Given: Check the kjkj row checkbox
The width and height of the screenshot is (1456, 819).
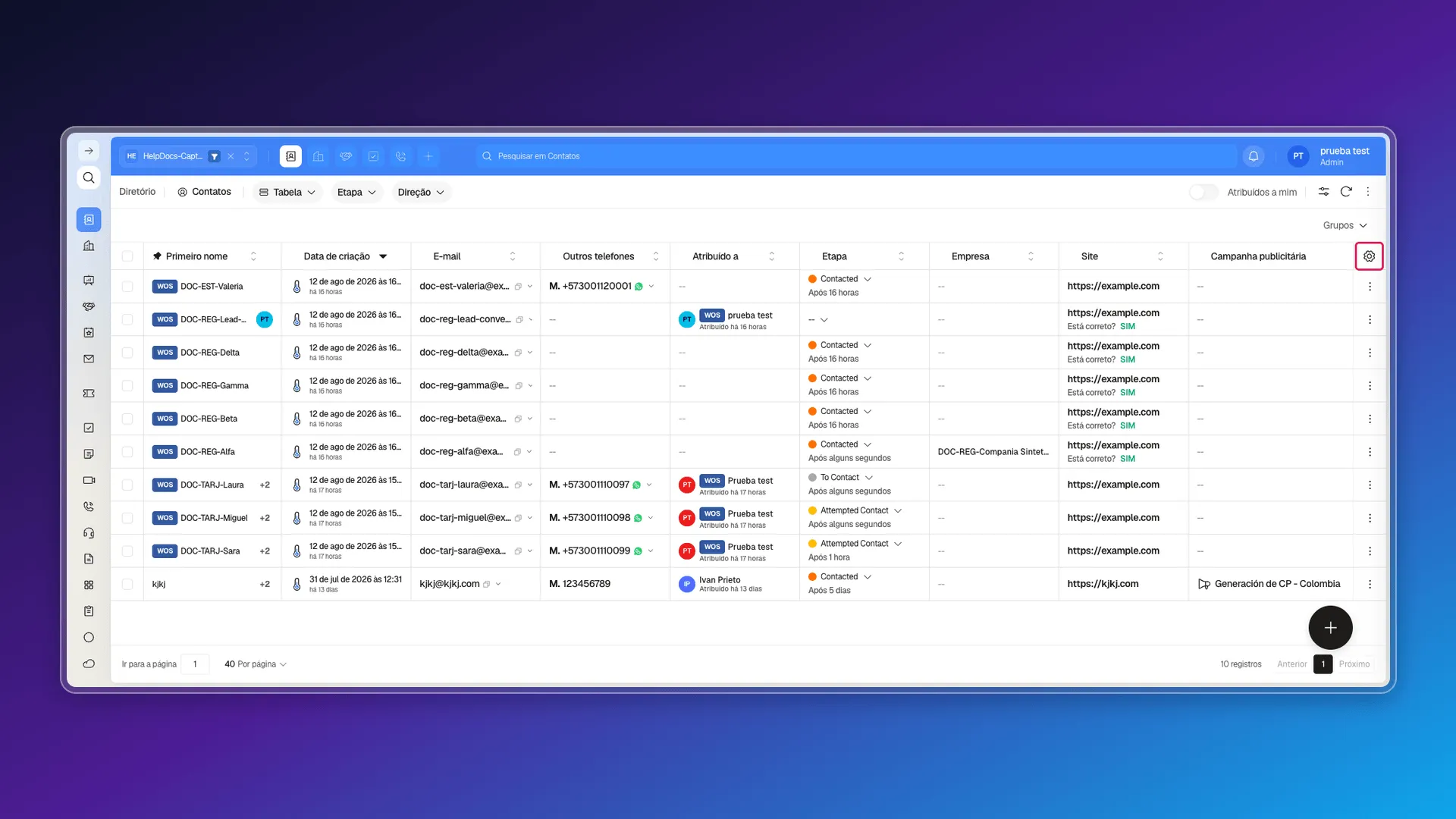Looking at the screenshot, I should pos(127,584).
